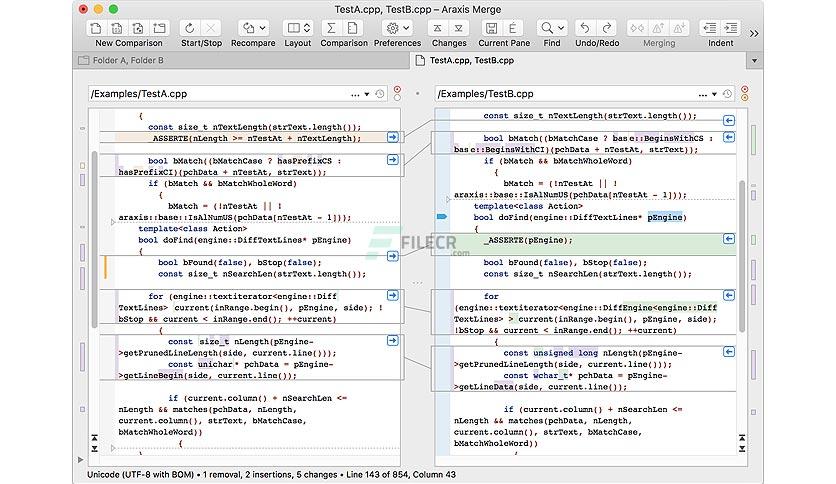
Task: Click the blue bookmark marker in right pane
Action: [x=442, y=216]
